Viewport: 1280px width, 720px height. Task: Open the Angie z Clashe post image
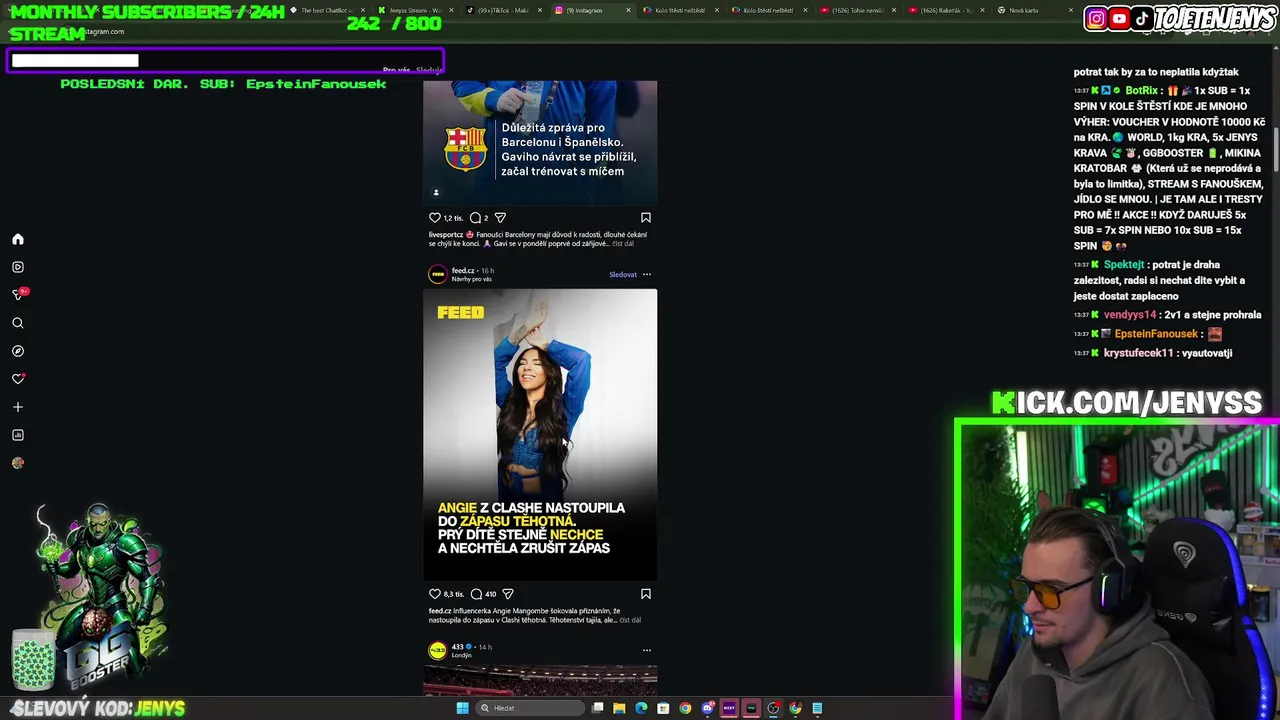(x=540, y=435)
